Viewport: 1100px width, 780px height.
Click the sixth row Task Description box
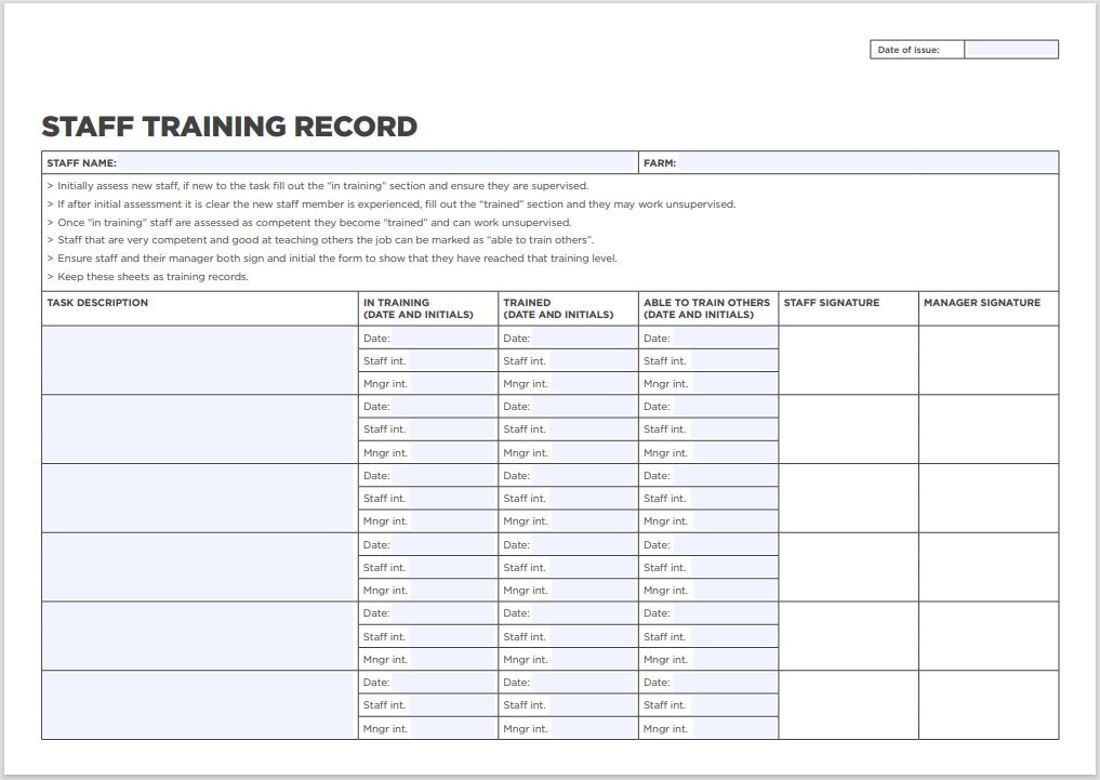pyautogui.click(x=200, y=705)
